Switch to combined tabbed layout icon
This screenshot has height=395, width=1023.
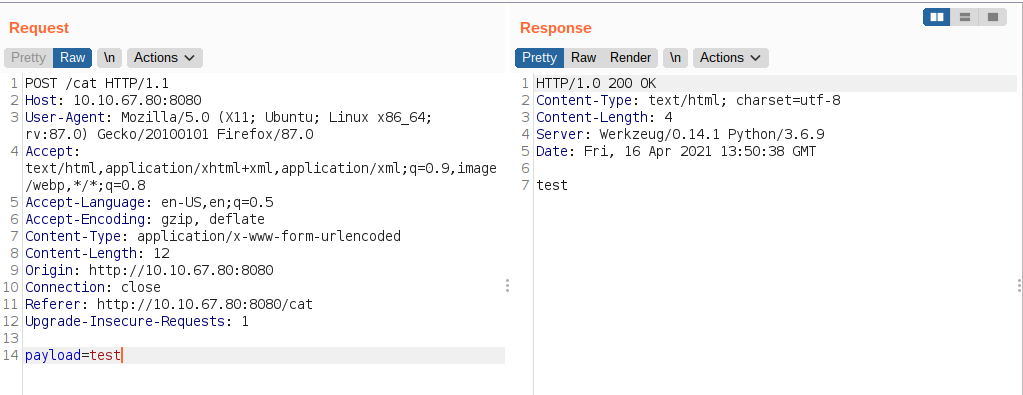coord(992,17)
